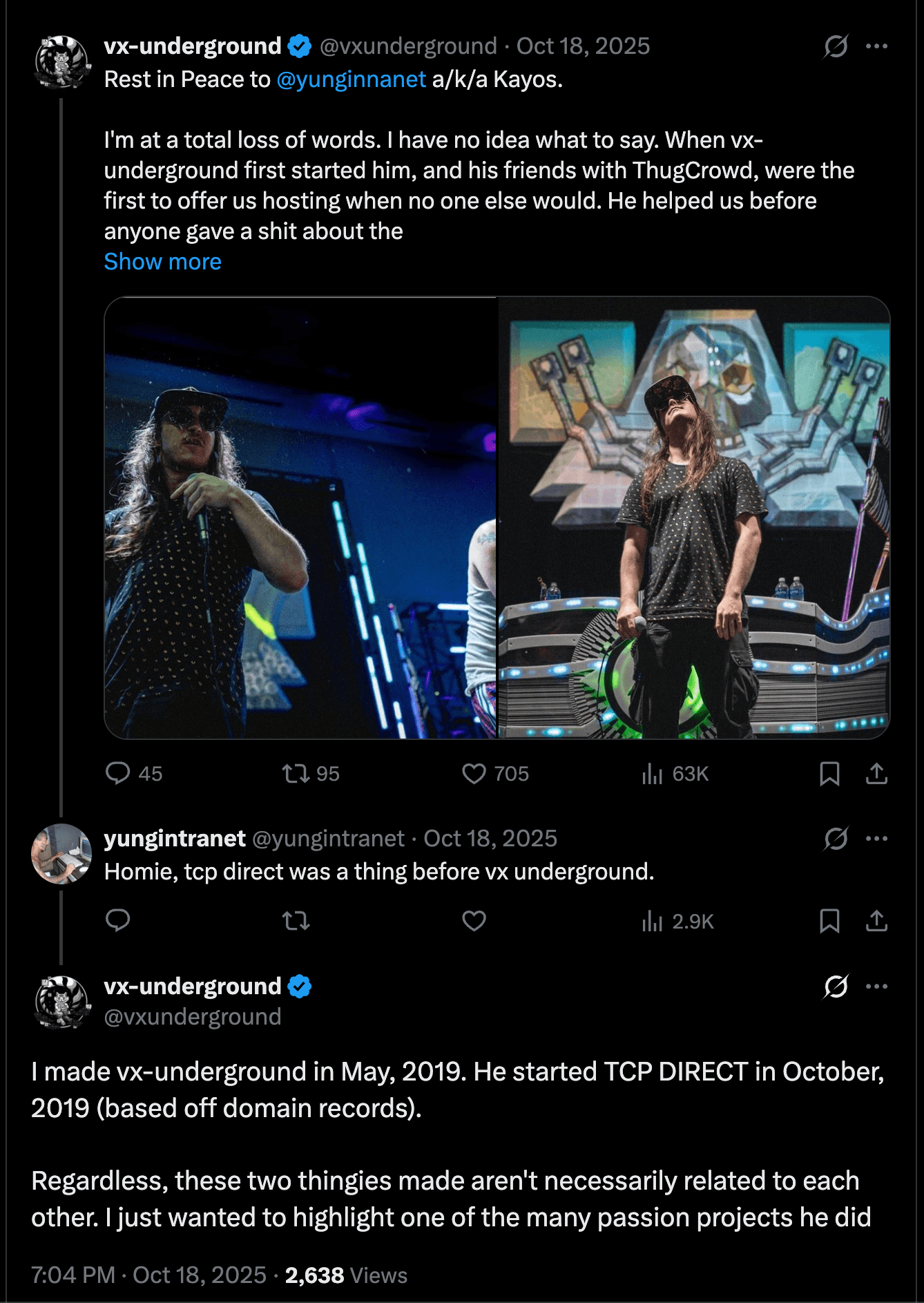This screenshot has width=924, height=1303.
Task: Reply to yungintranet's tcp direct comment
Action: pos(118,920)
